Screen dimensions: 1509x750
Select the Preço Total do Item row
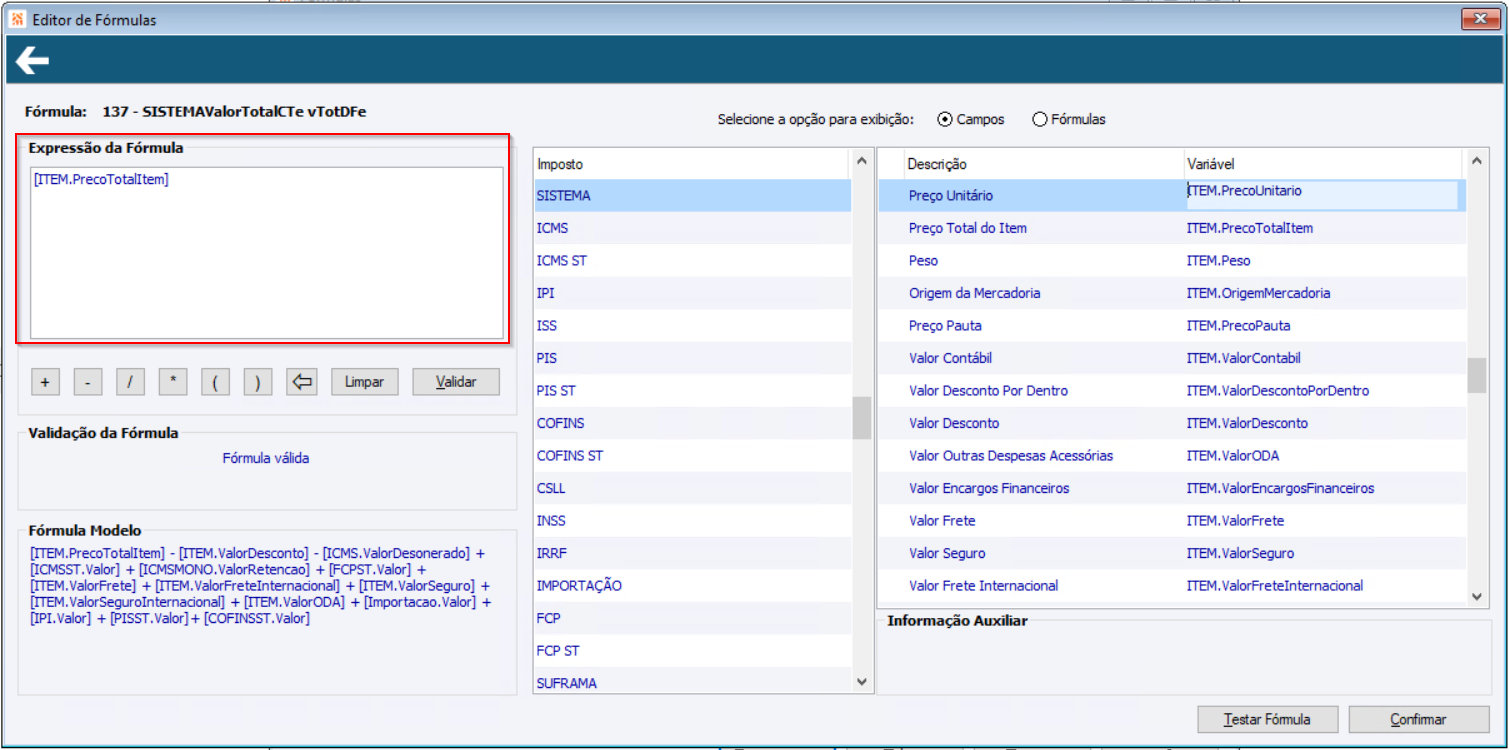(x=1170, y=228)
